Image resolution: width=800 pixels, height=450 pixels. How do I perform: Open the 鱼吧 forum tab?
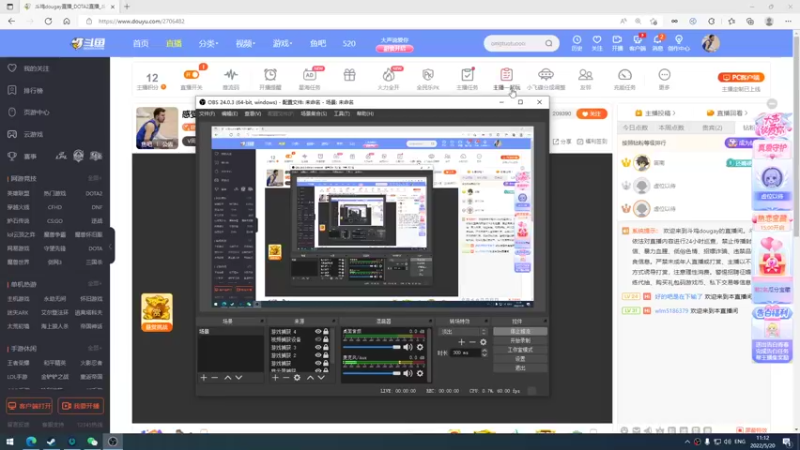tap(318, 43)
